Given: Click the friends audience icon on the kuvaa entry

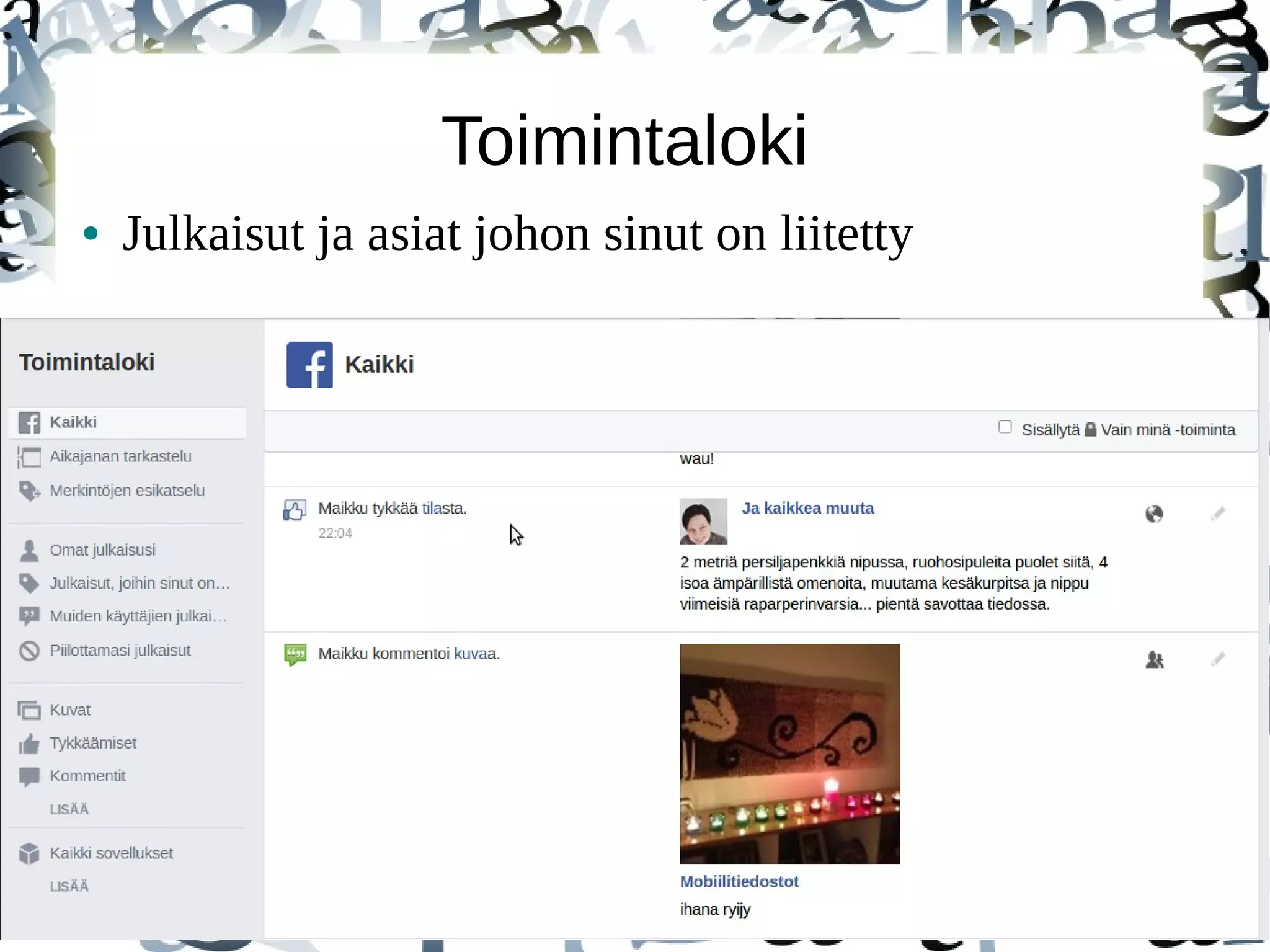Looking at the screenshot, I should (x=1155, y=660).
